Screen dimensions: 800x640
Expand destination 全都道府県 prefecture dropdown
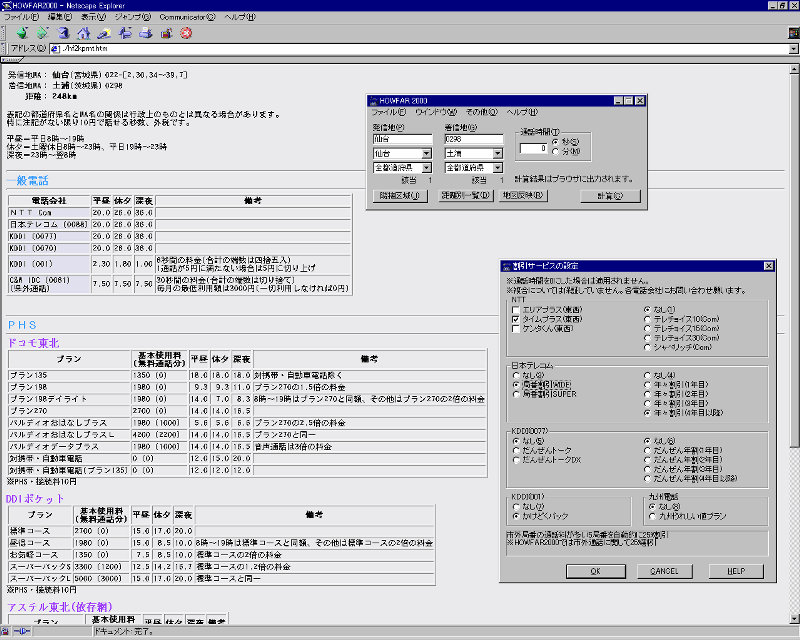click(497, 167)
